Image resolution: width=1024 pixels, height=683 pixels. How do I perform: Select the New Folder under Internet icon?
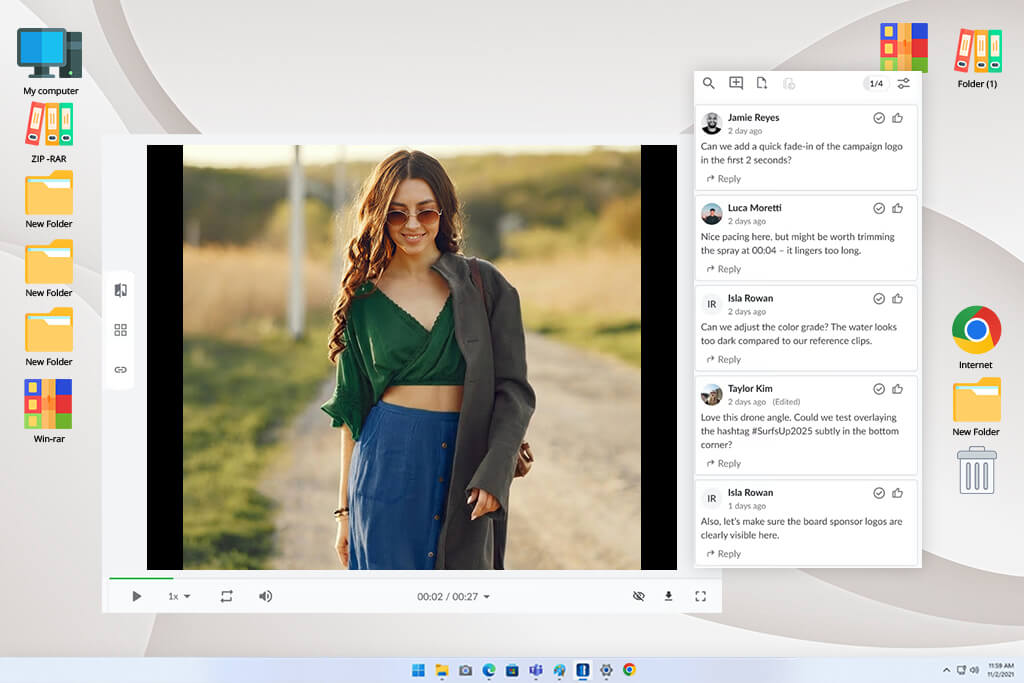pyautogui.click(x=976, y=407)
